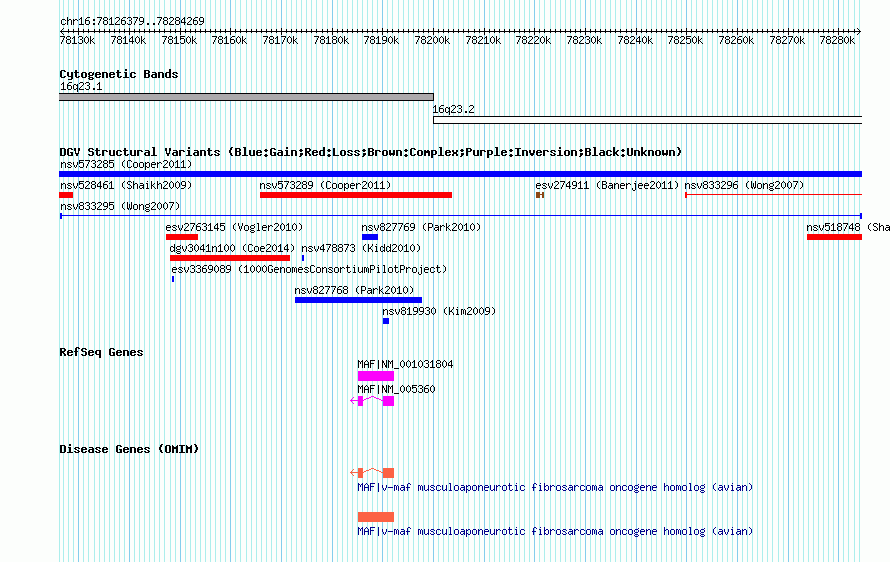Open the upper MAF v-maf OMIM link
890x562 pixels.
point(555,487)
